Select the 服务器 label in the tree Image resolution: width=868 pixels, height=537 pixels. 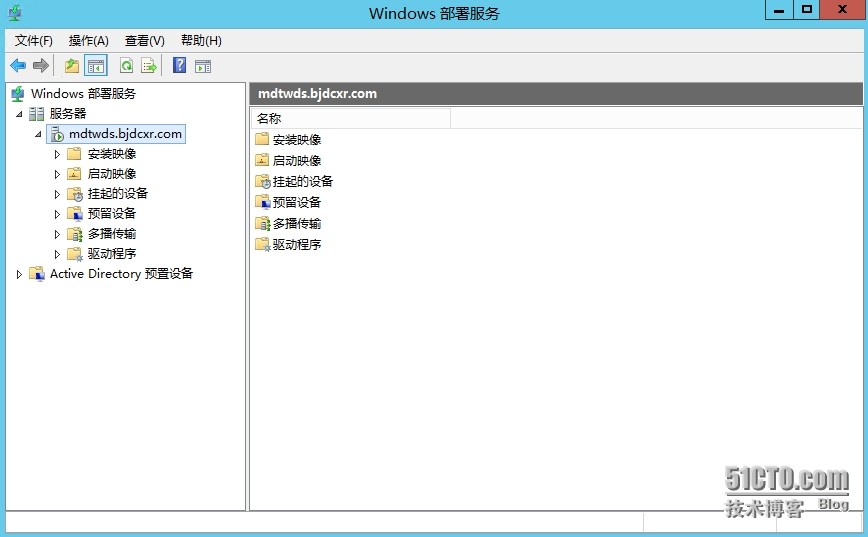68,114
